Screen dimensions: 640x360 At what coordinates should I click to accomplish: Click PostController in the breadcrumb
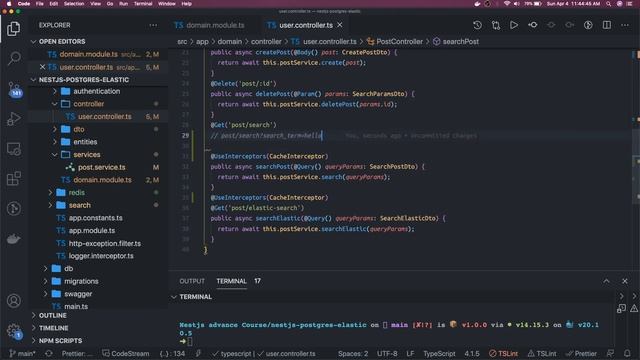coord(399,42)
